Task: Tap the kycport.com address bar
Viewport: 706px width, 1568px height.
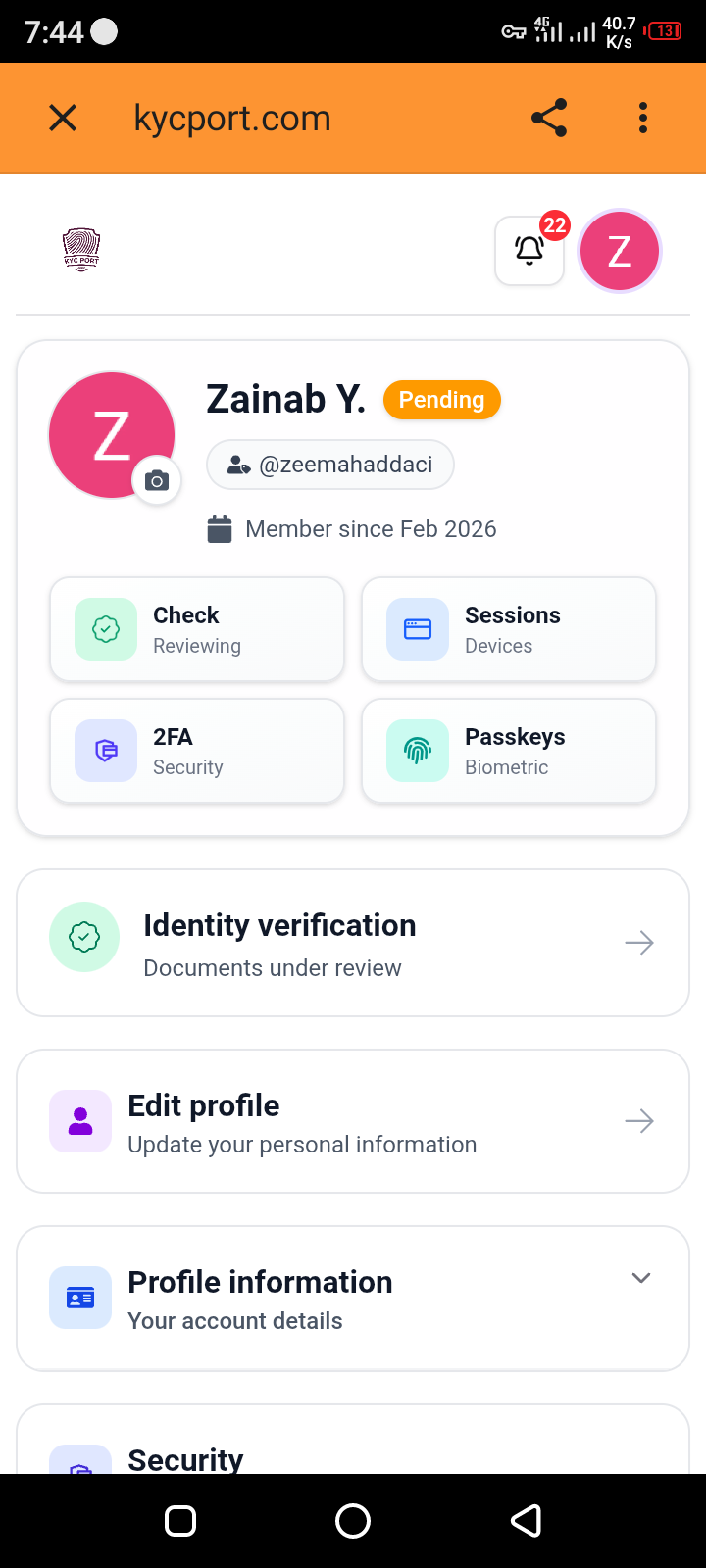Action: coord(232,119)
